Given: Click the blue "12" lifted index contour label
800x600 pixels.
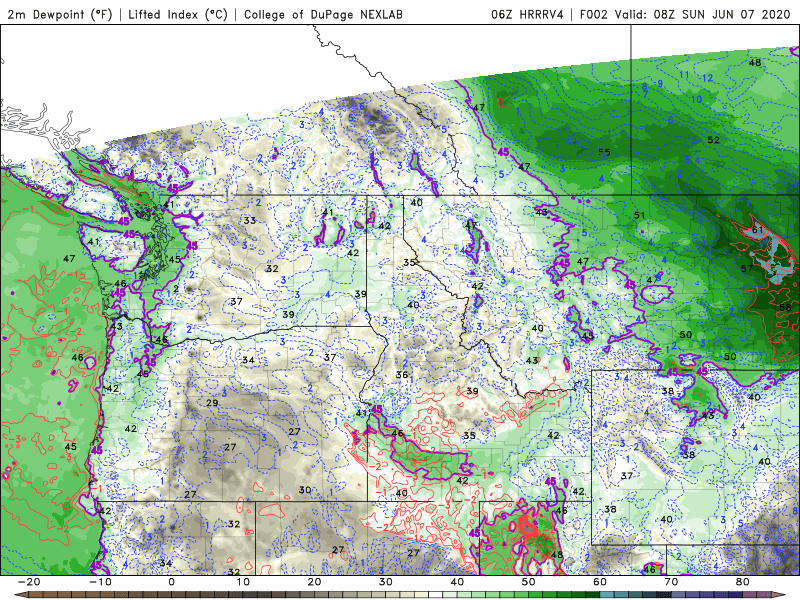Looking at the screenshot, I should 707,78.
